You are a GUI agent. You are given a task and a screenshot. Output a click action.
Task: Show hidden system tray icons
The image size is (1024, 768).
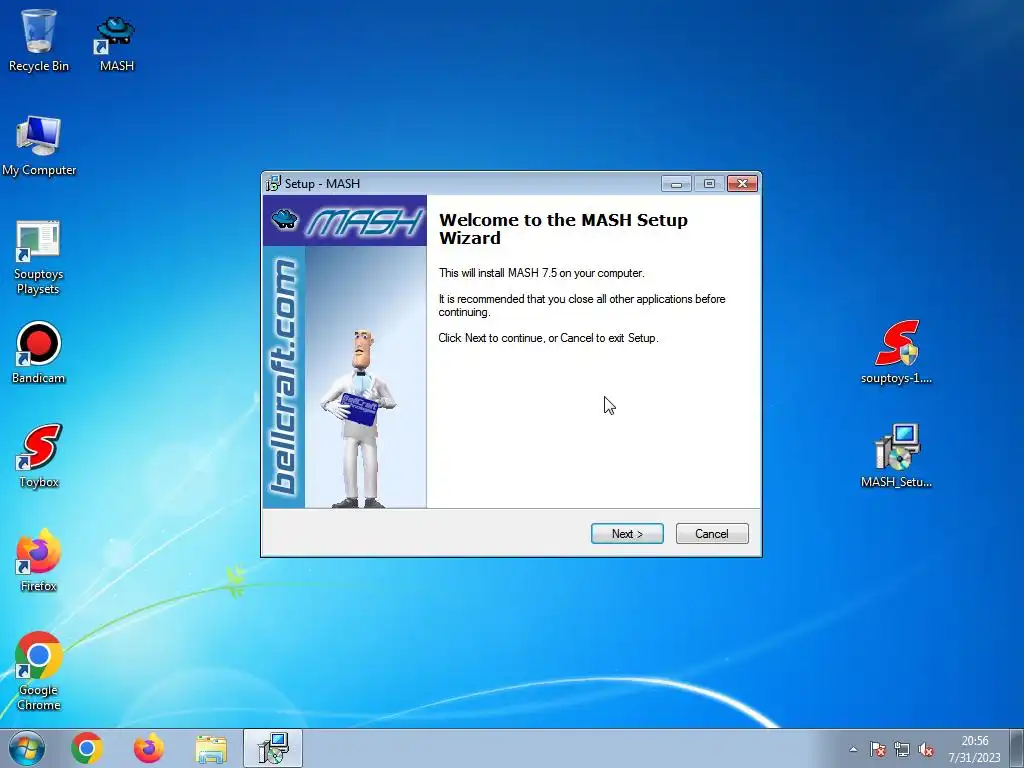(x=853, y=749)
